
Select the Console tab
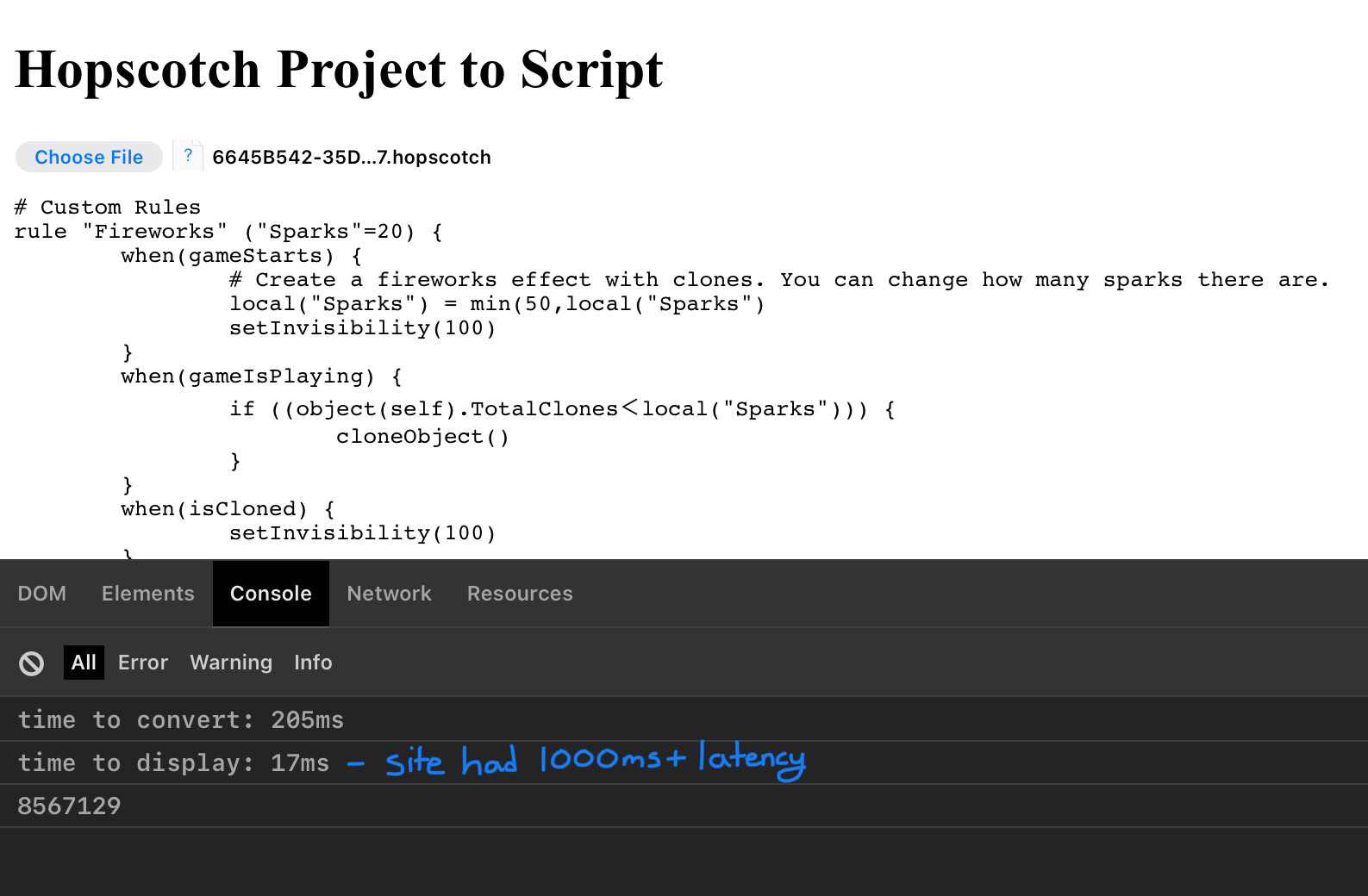coord(271,594)
